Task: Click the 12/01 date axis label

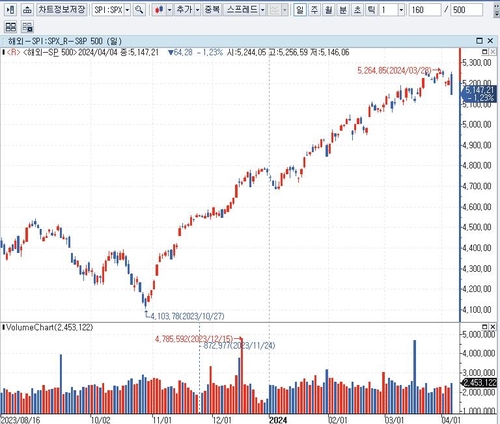Action: coord(222,420)
